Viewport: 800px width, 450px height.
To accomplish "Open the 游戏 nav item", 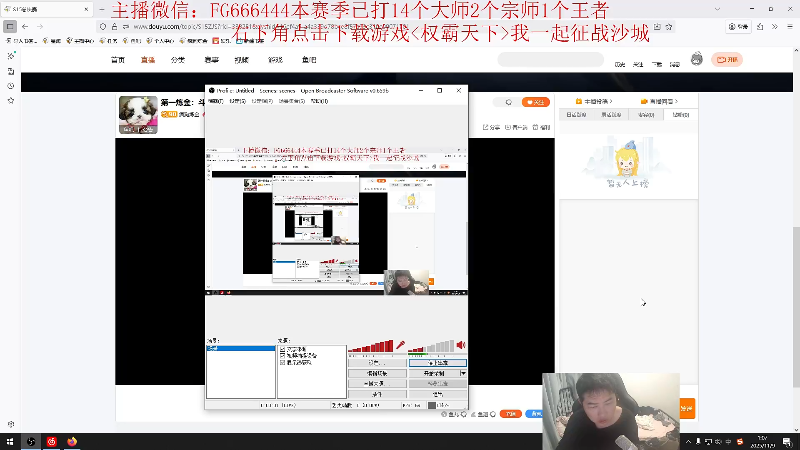I will 275,60.
